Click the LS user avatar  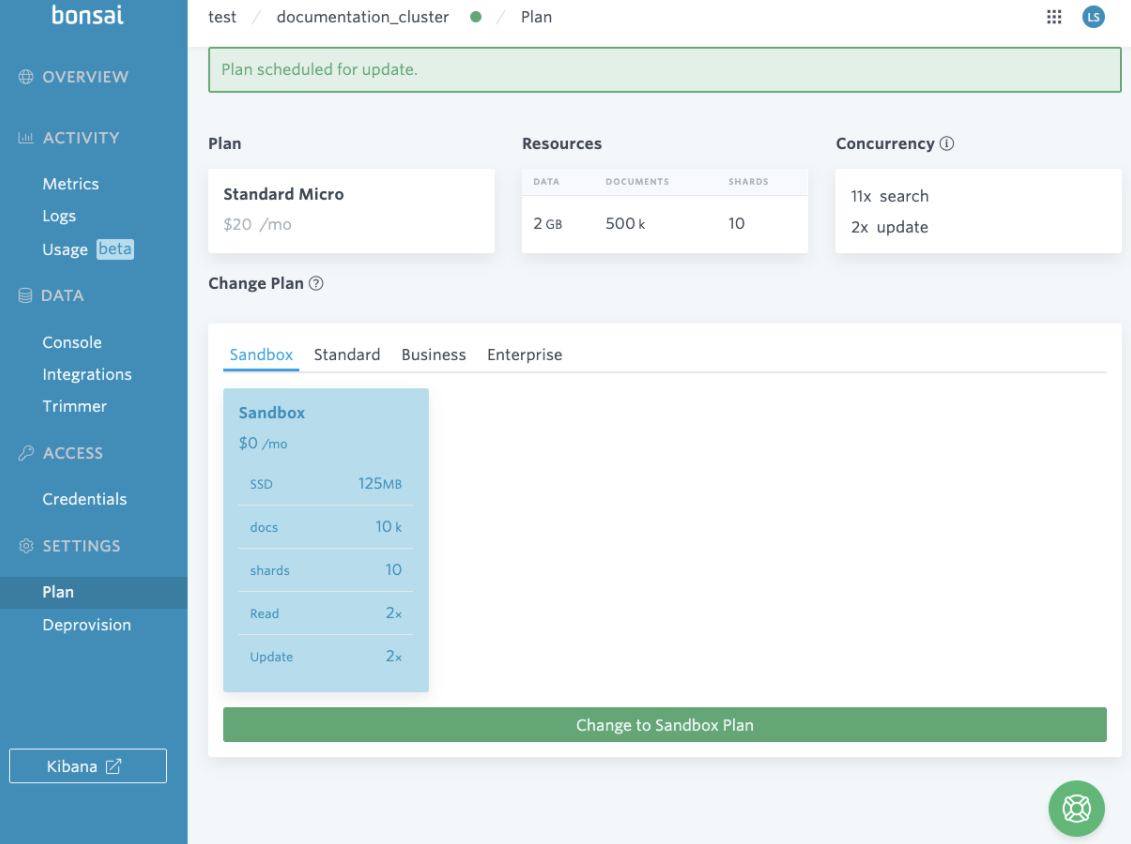click(1093, 17)
